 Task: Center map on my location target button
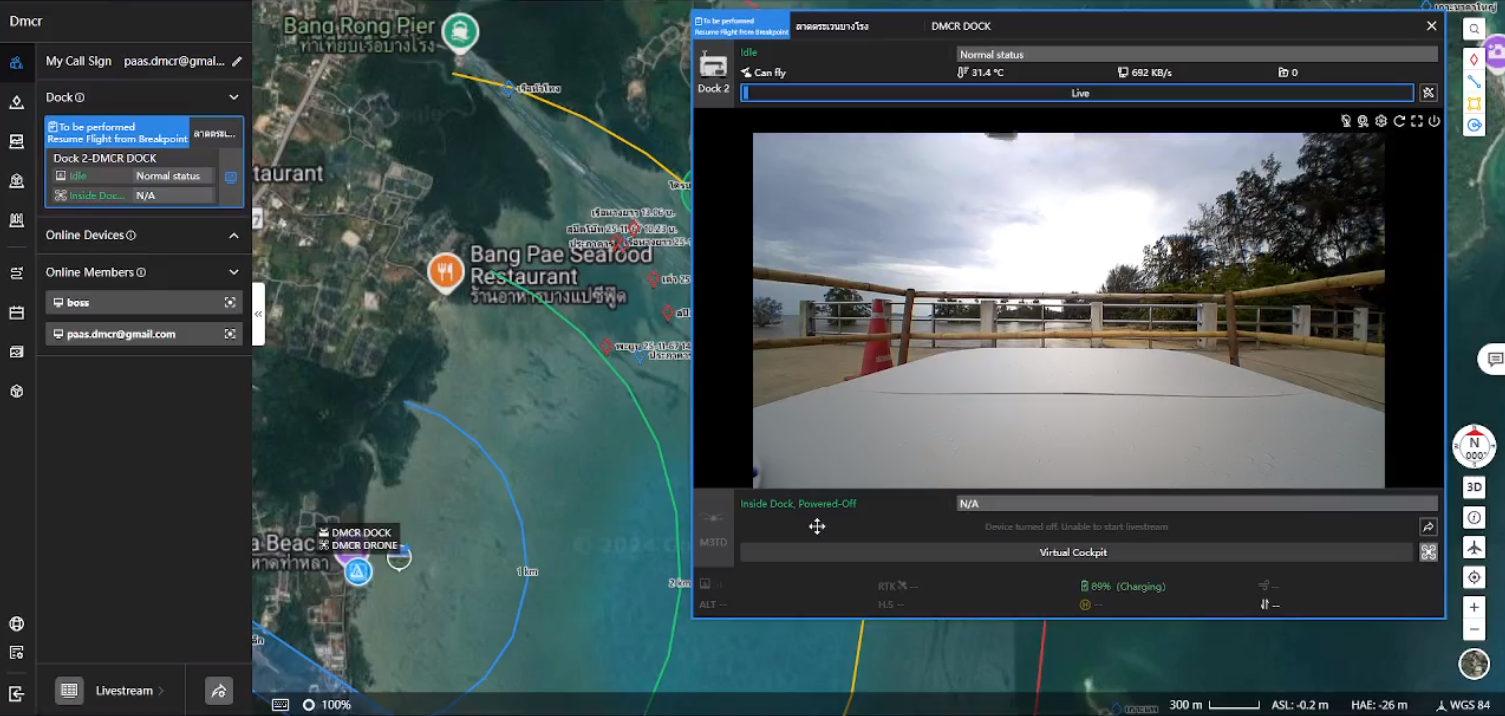click(1474, 578)
